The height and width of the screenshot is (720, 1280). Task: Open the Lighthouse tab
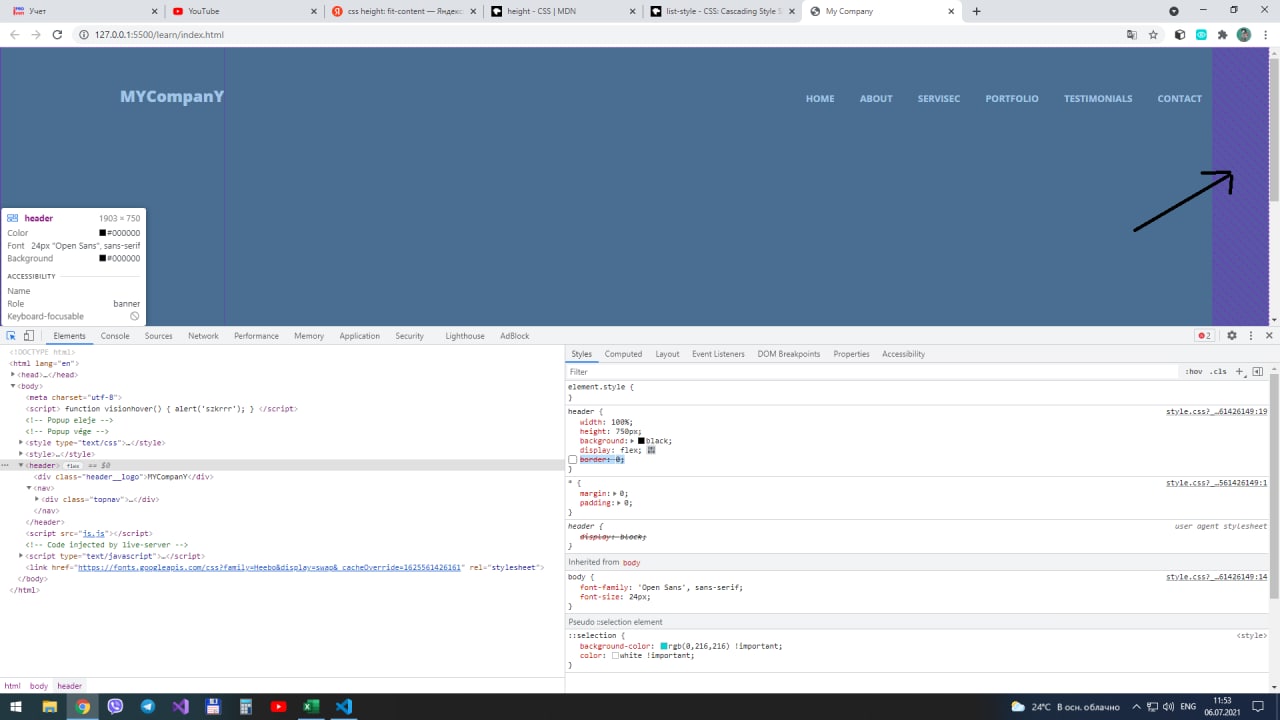(x=465, y=336)
